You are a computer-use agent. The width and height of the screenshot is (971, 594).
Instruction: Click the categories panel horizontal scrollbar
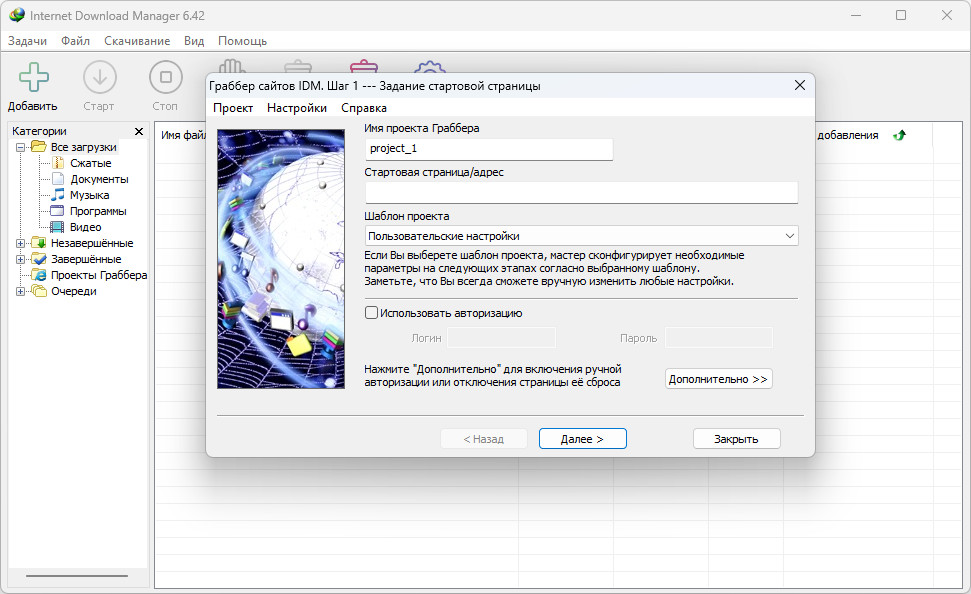coord(77,576)
